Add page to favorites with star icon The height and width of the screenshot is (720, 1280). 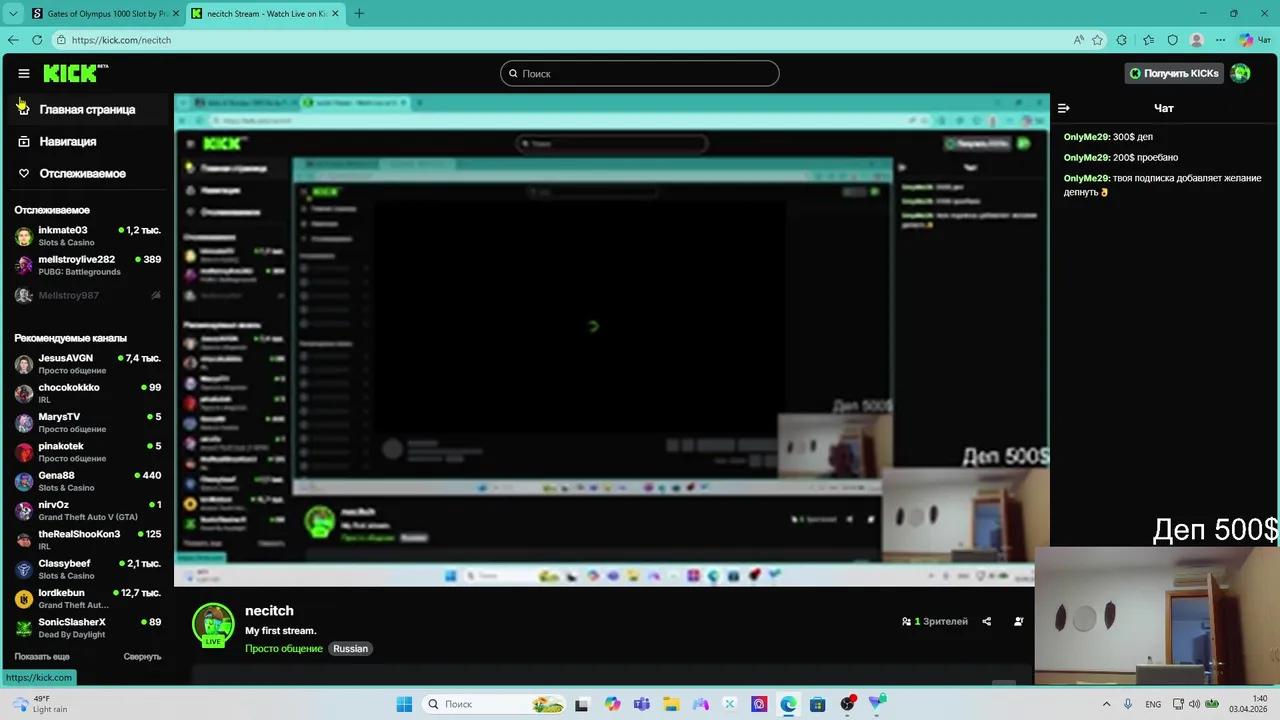pos(1097,40)
